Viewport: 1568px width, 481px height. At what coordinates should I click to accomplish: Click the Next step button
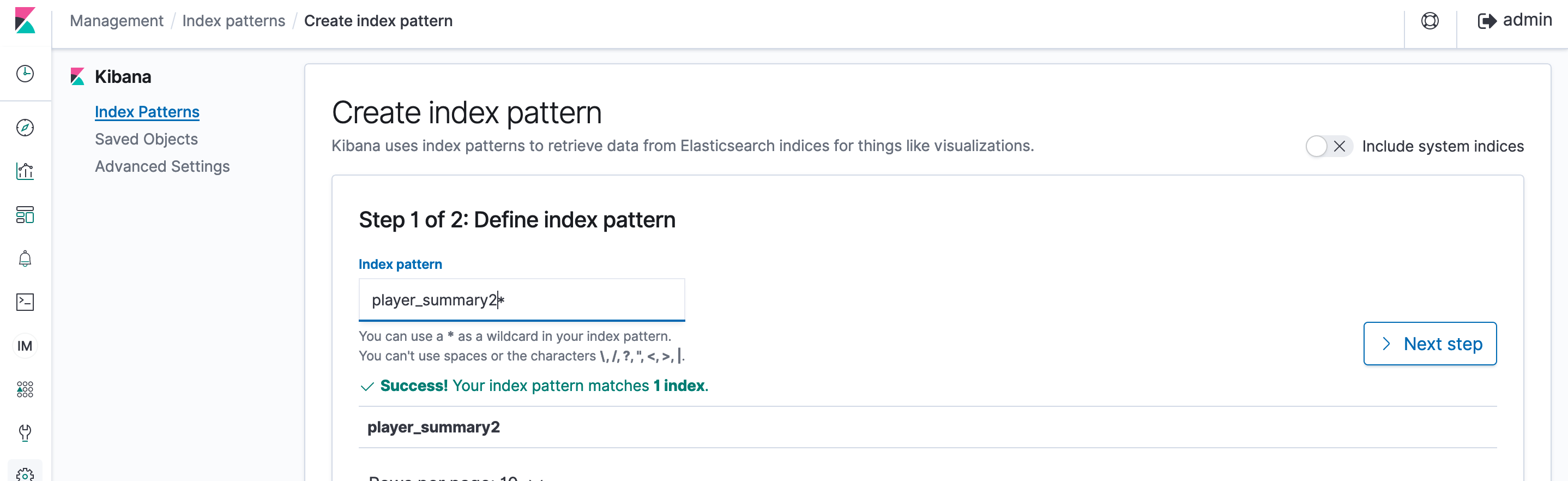1430,344
